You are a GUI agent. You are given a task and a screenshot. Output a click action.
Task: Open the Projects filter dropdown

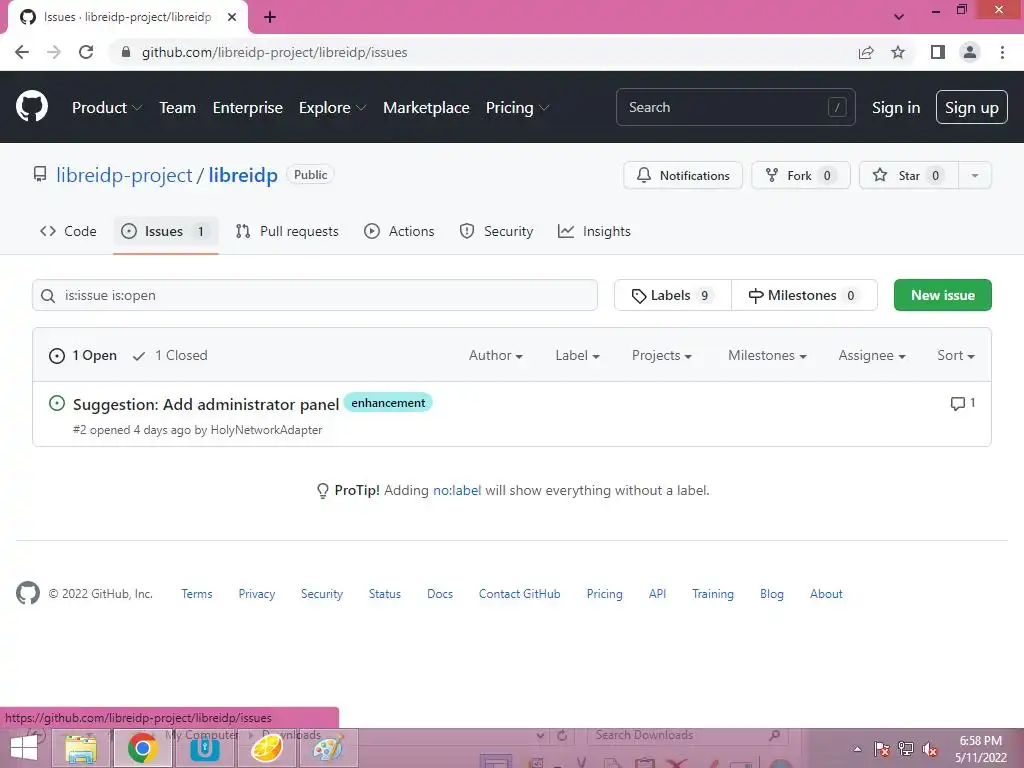662,355
